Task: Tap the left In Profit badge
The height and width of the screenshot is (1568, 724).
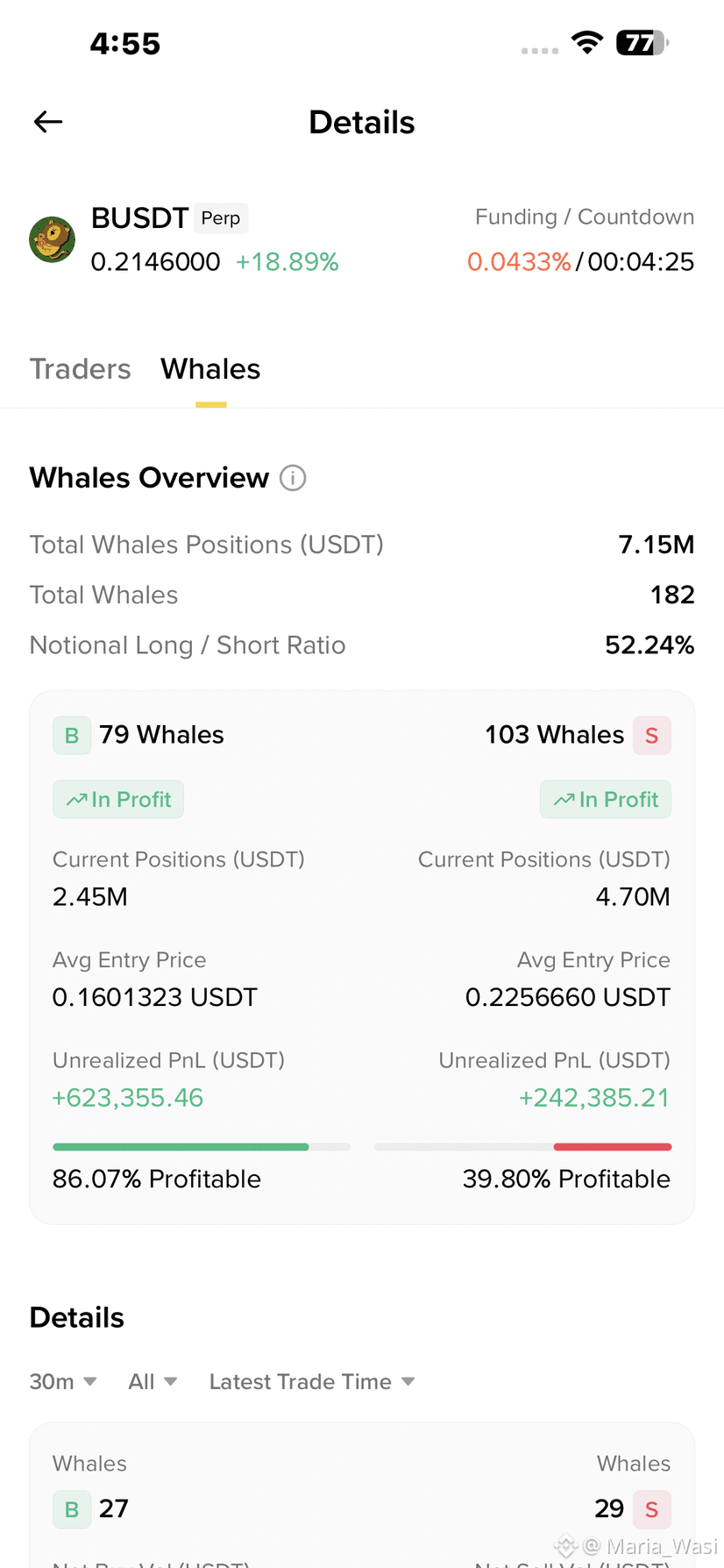Action: click(118, 799)
